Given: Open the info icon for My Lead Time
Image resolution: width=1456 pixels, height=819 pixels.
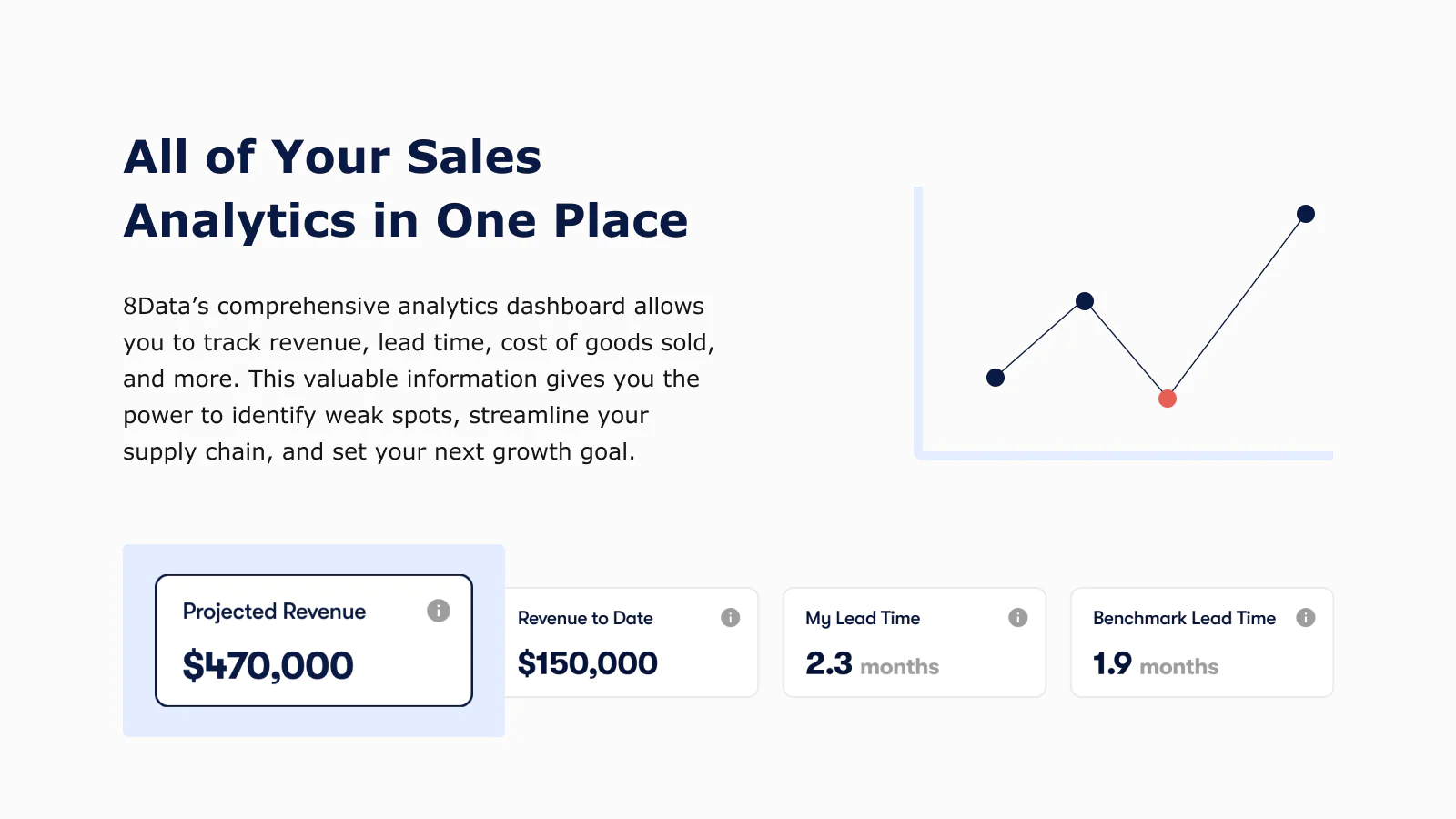Looking at the screenshot, I should pos(1017,618).
